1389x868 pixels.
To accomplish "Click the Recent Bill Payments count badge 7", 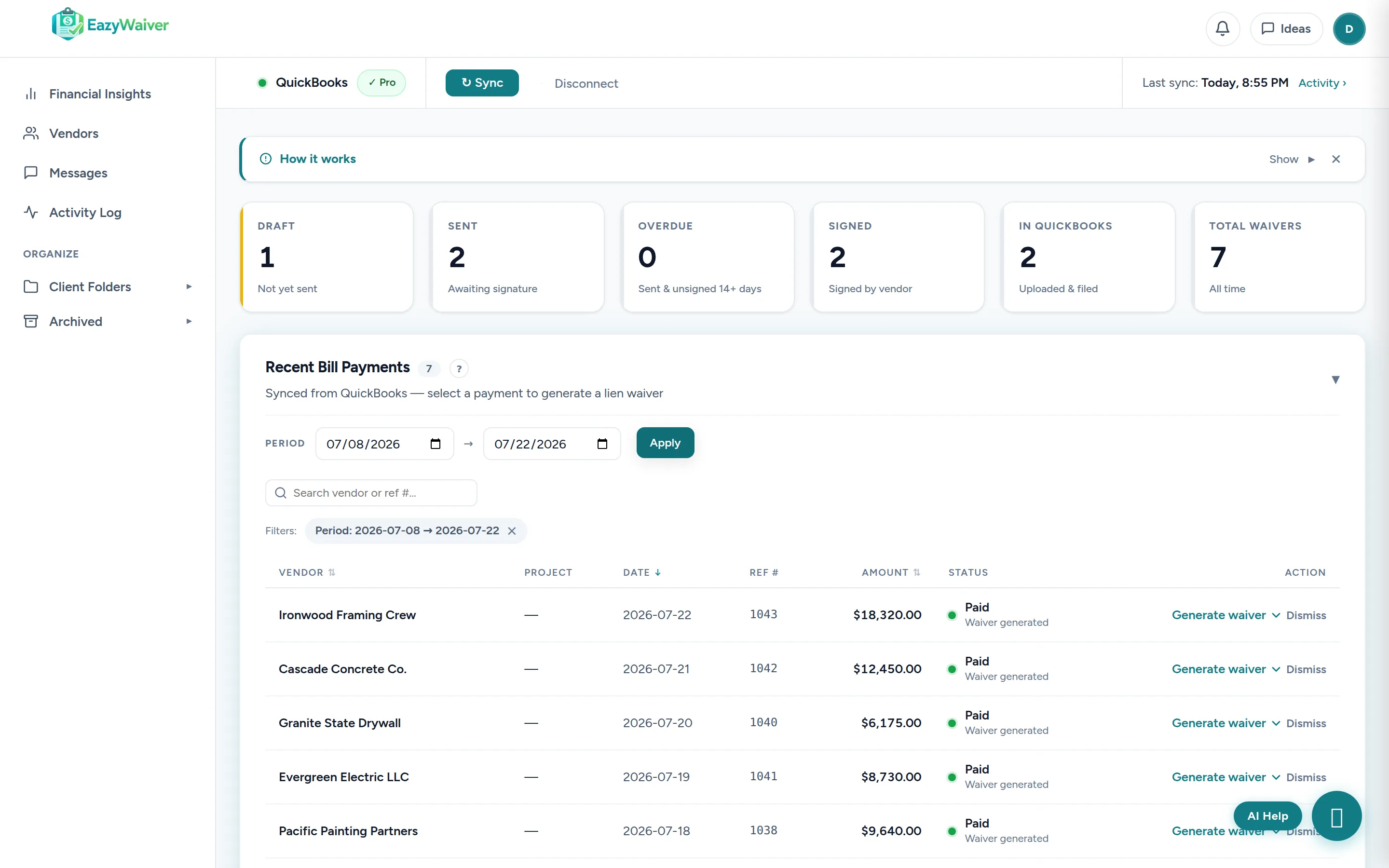I will point(429,368).
